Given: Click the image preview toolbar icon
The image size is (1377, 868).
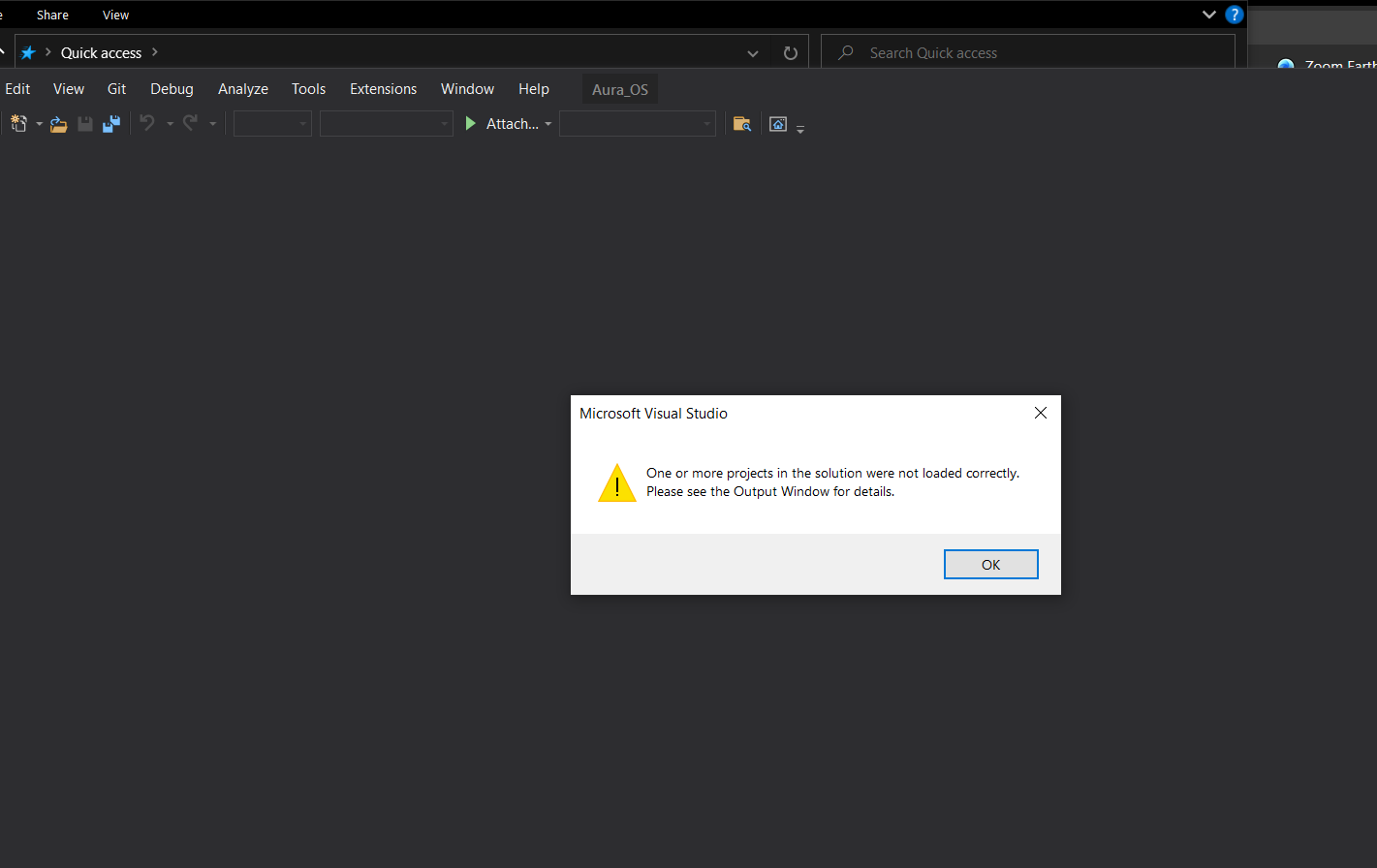Looking at the screenshot, I should click(777, 123).
